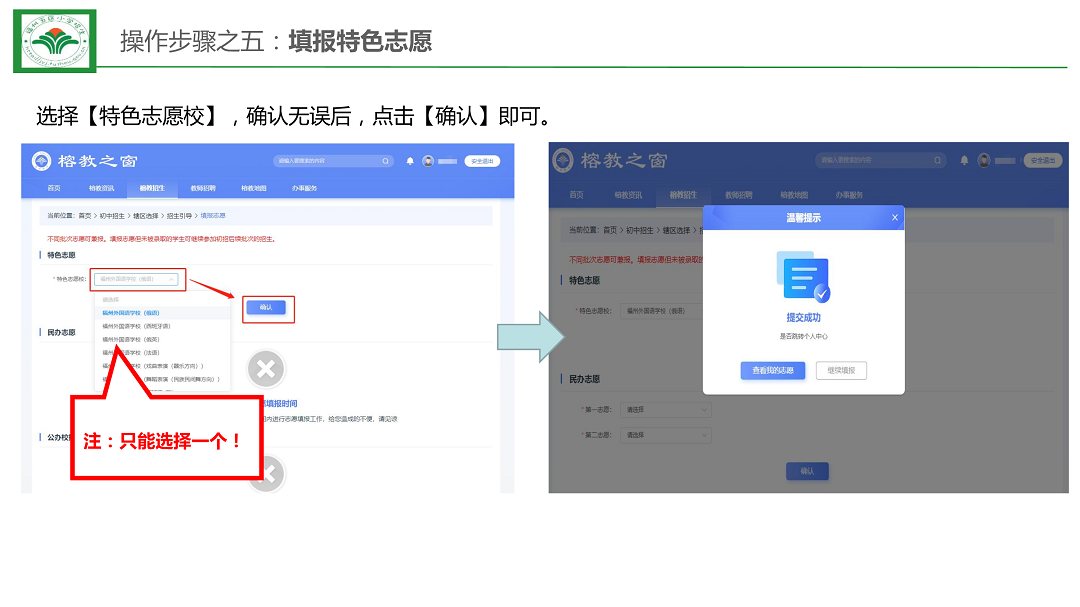Click the notification bell in the right screenshot
The width and height of the screenshot is (1080, 607).
pos(964,160)
